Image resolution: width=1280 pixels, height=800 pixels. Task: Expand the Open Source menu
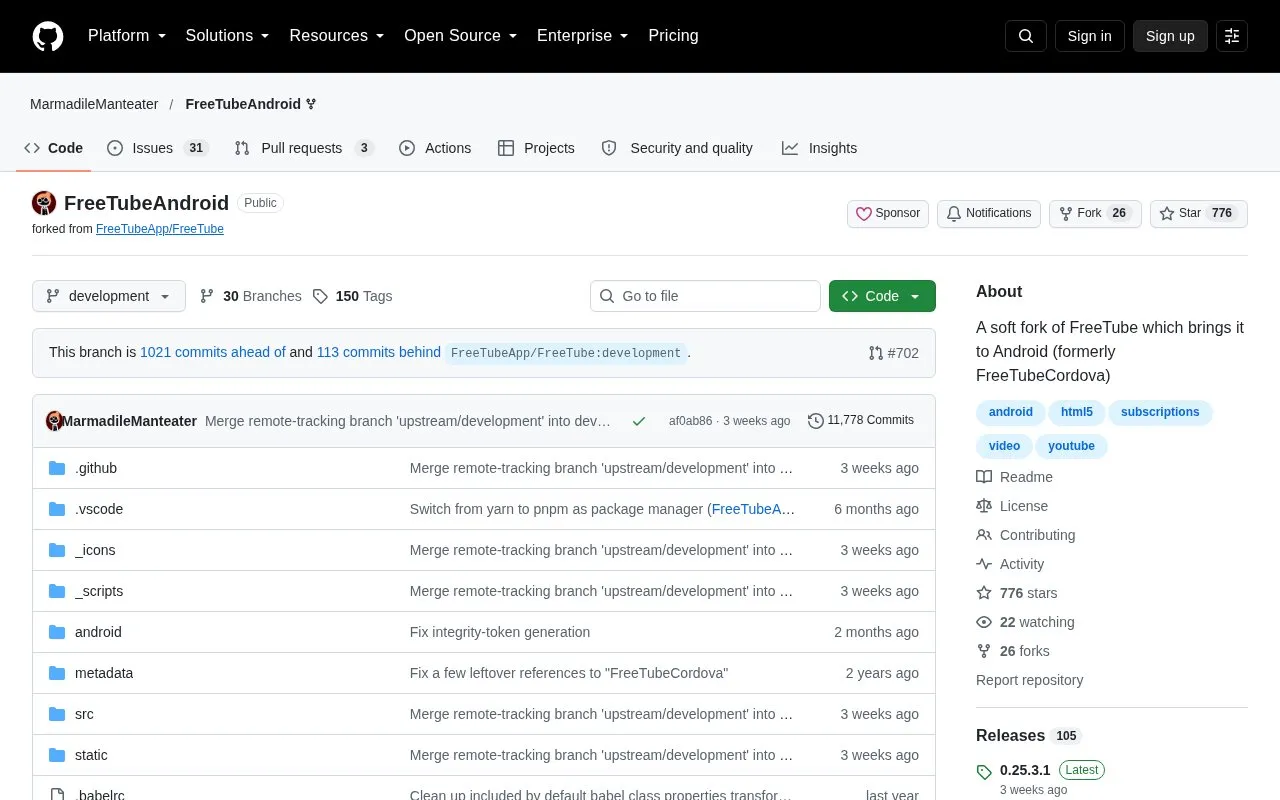pyautogui.click(x=460, y=36)
